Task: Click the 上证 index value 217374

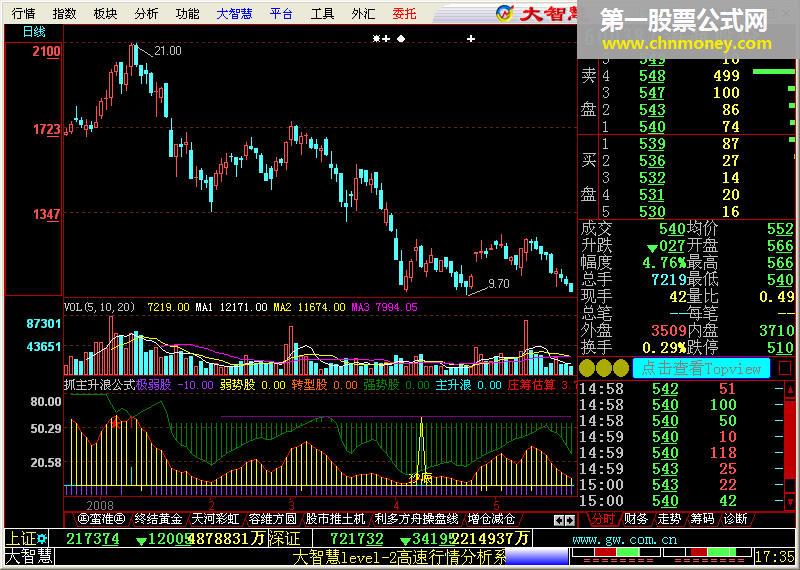Action: [x=92, y=539]
